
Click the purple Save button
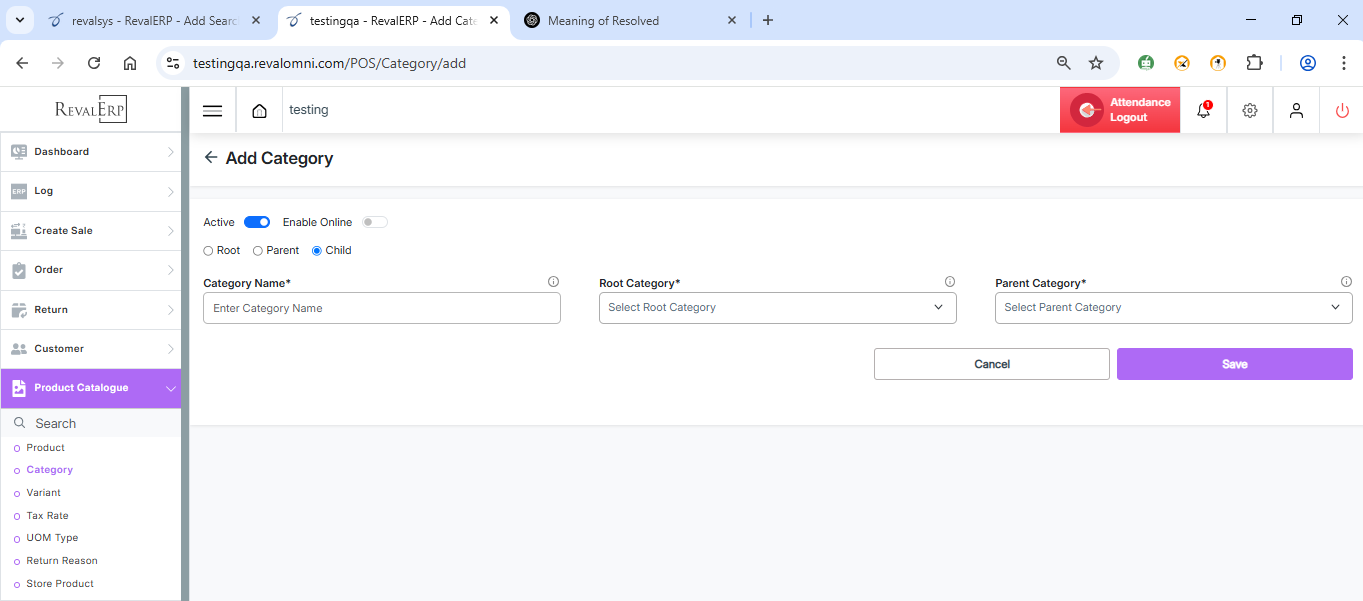(1234, 364)
